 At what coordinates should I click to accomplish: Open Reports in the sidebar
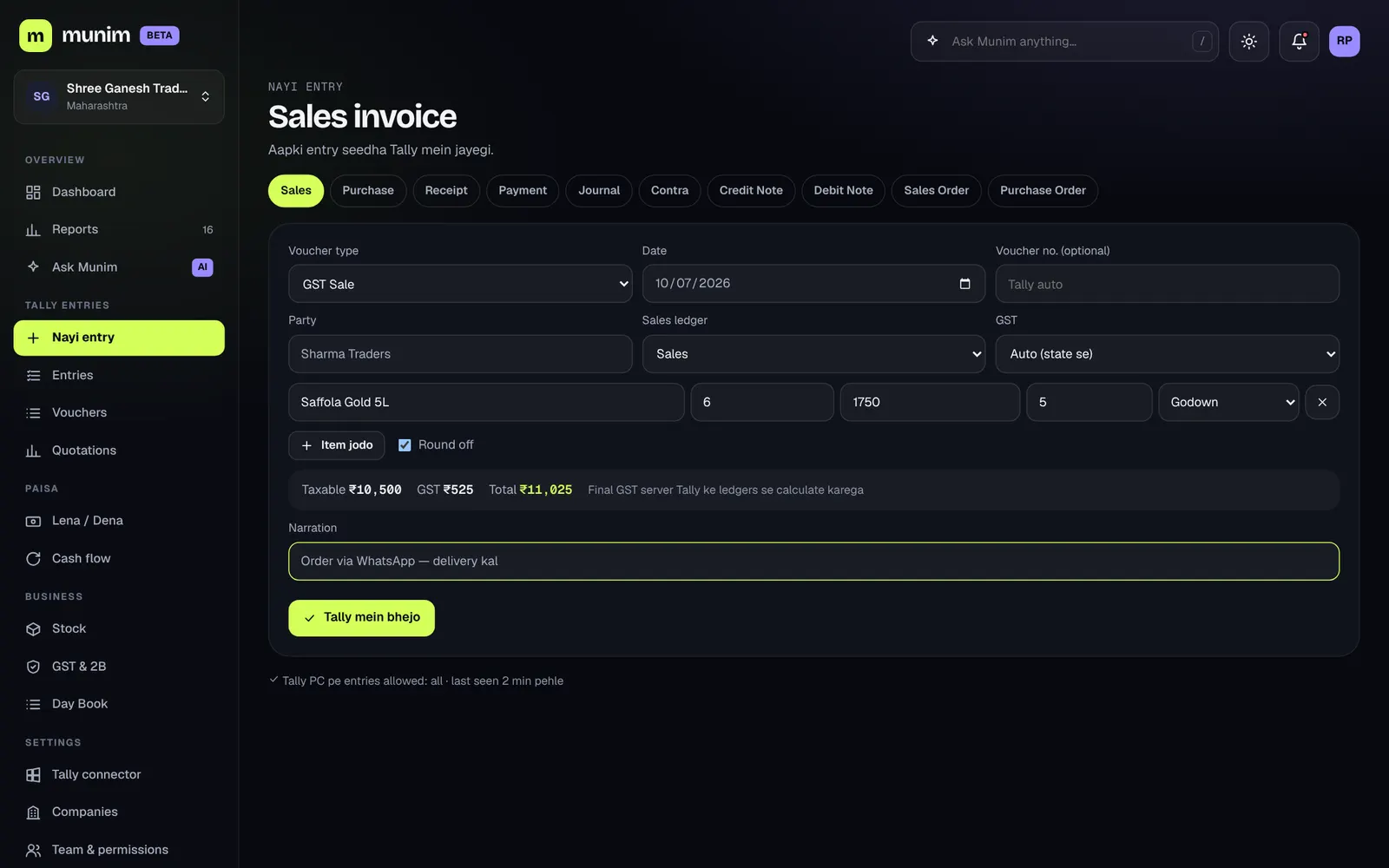tap(119, 229)
